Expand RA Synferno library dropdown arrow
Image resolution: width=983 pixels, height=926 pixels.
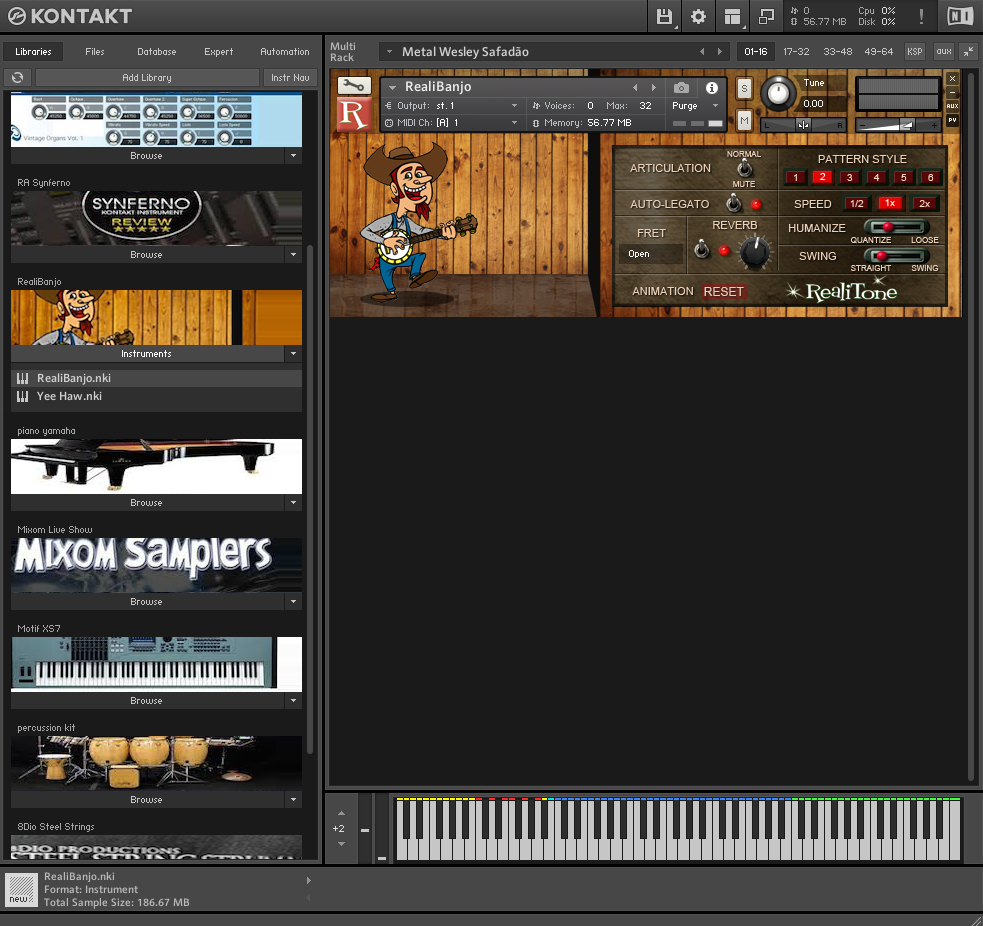pos(293,255)
